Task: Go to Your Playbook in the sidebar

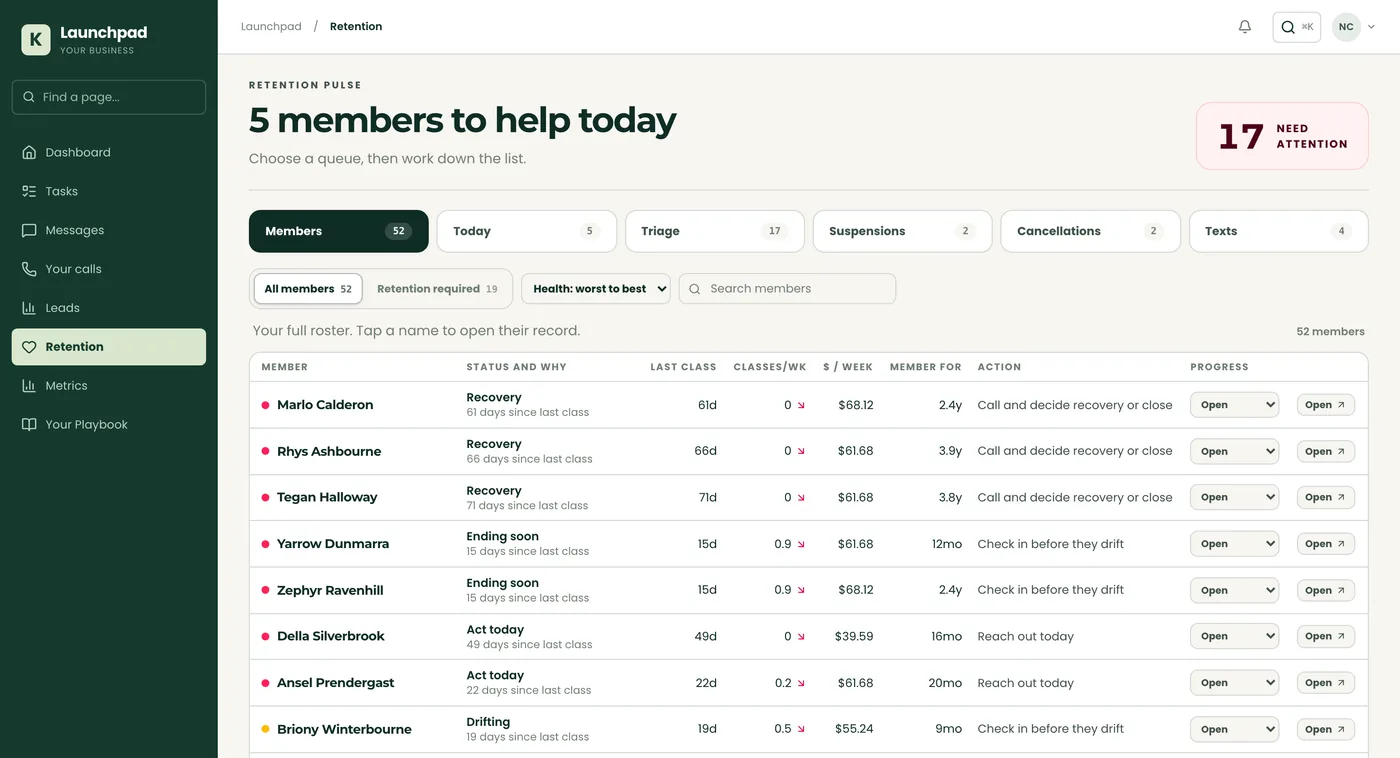Action: [109, 424]
